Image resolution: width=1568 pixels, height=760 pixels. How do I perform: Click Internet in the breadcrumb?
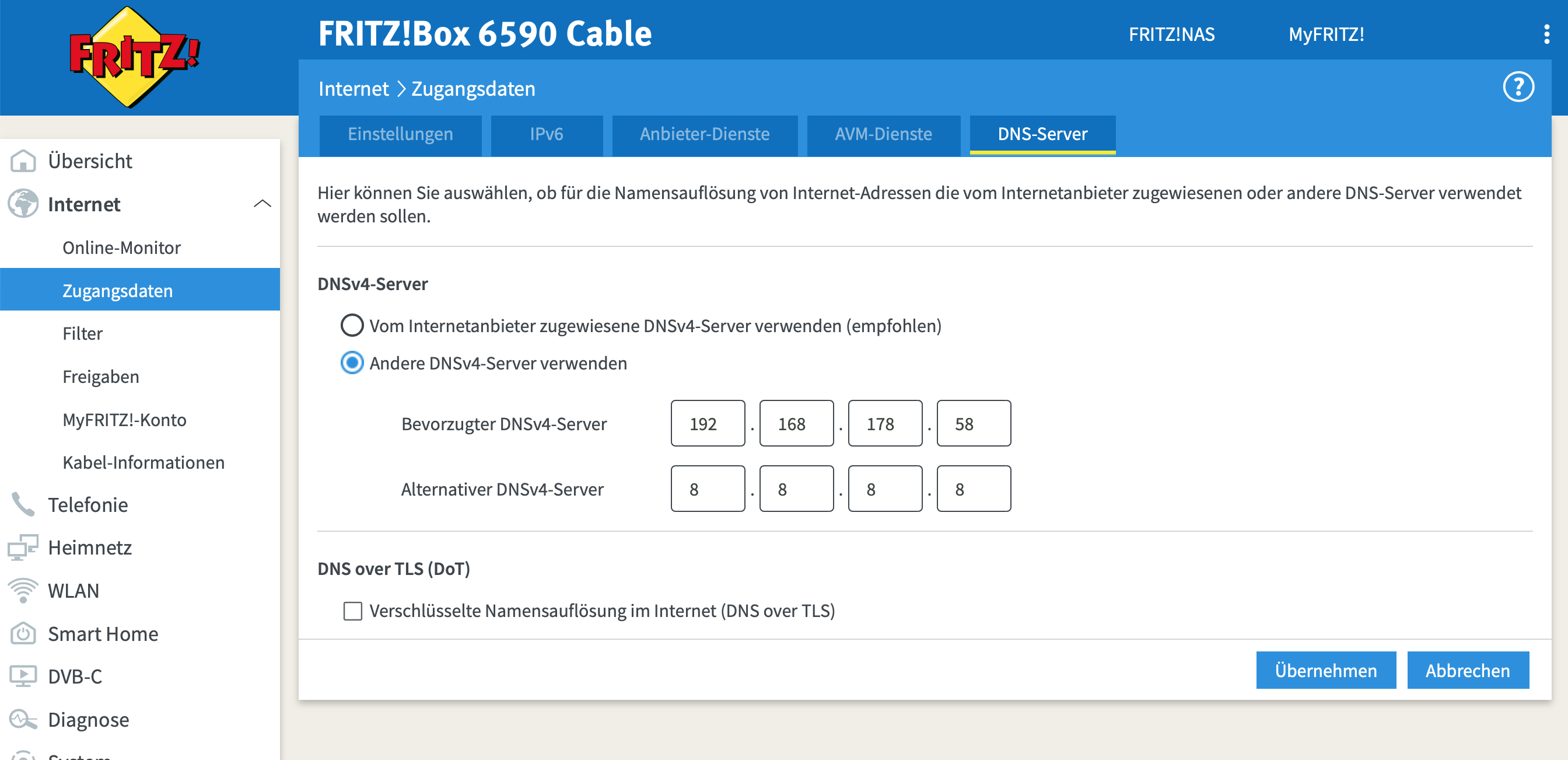(x=353, y=89)
